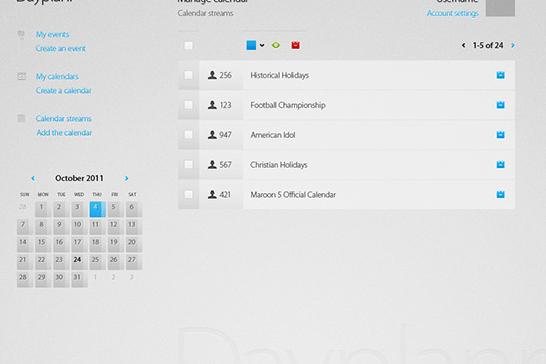Click Create a calendar link
The width and height of the screenshot is (546, 364).
pos(63,91)
